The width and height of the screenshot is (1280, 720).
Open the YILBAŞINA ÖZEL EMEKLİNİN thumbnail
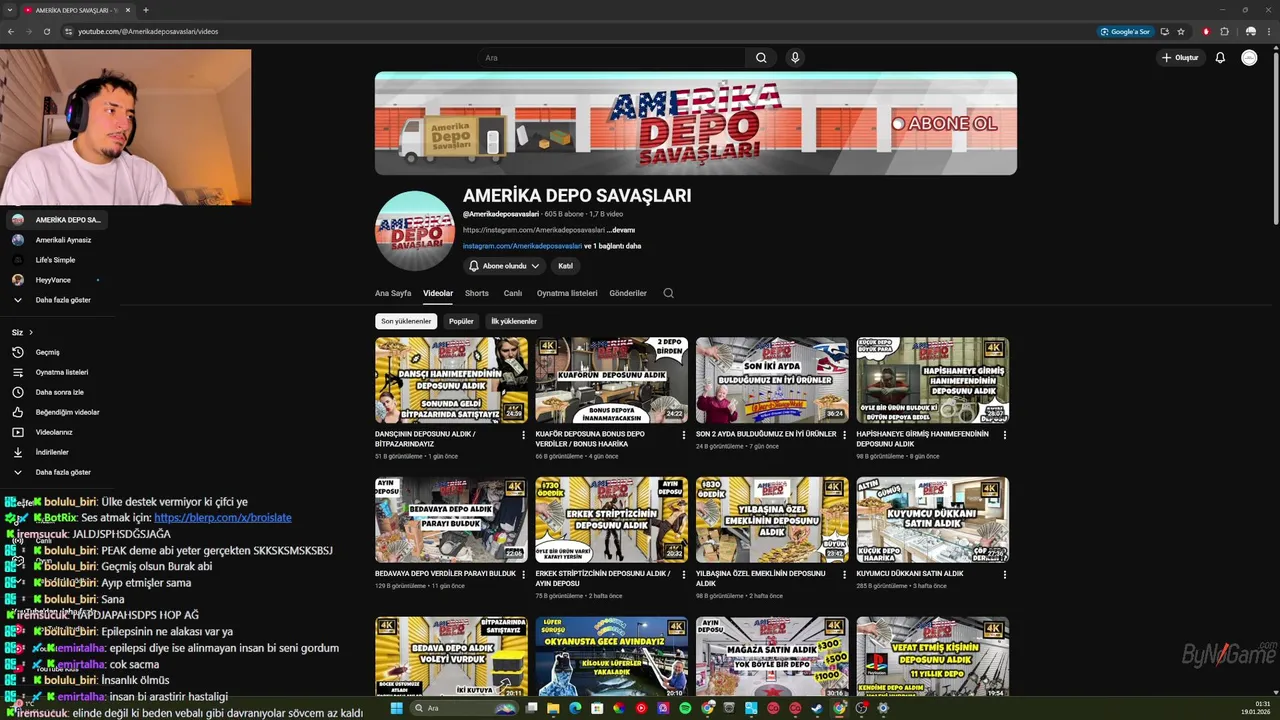click(x=772, y=519)
